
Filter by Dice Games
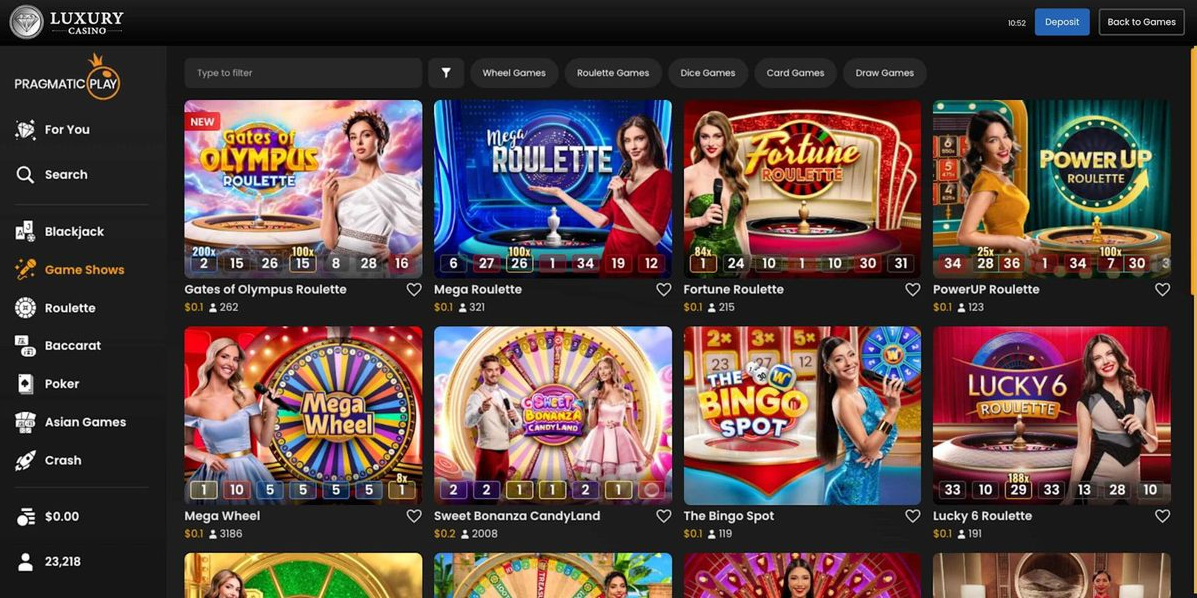click(708, 73)
